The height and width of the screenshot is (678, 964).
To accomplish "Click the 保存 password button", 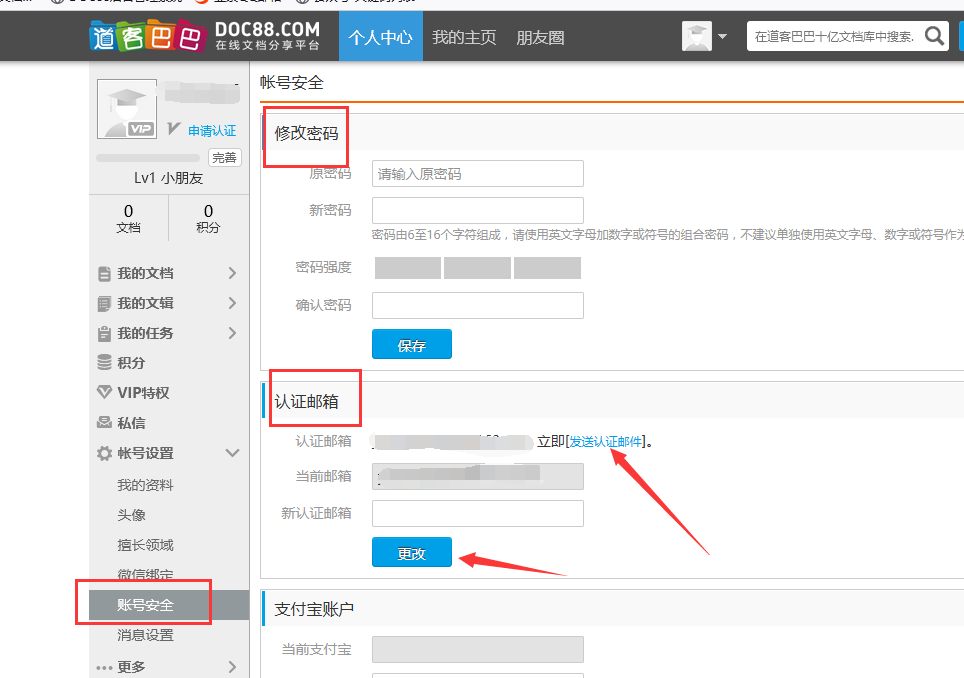I will [x=411, y=345].
